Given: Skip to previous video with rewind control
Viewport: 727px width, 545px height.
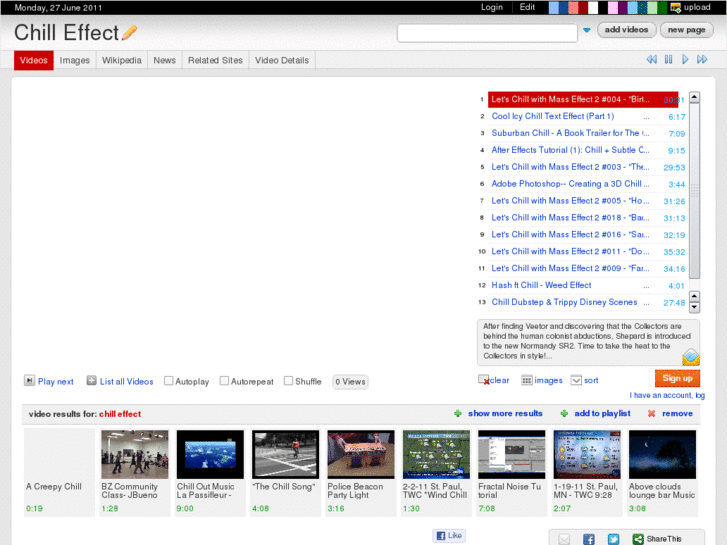Looking at the screenshot, I should pos(652,60).
